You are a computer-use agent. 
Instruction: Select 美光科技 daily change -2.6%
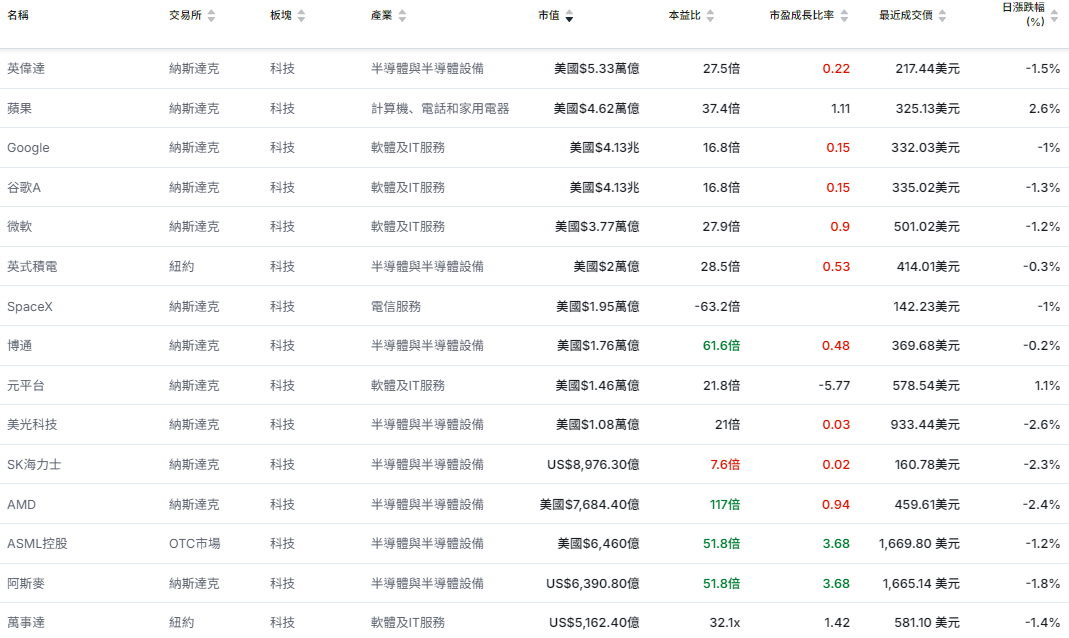(x=1042, y=425)
